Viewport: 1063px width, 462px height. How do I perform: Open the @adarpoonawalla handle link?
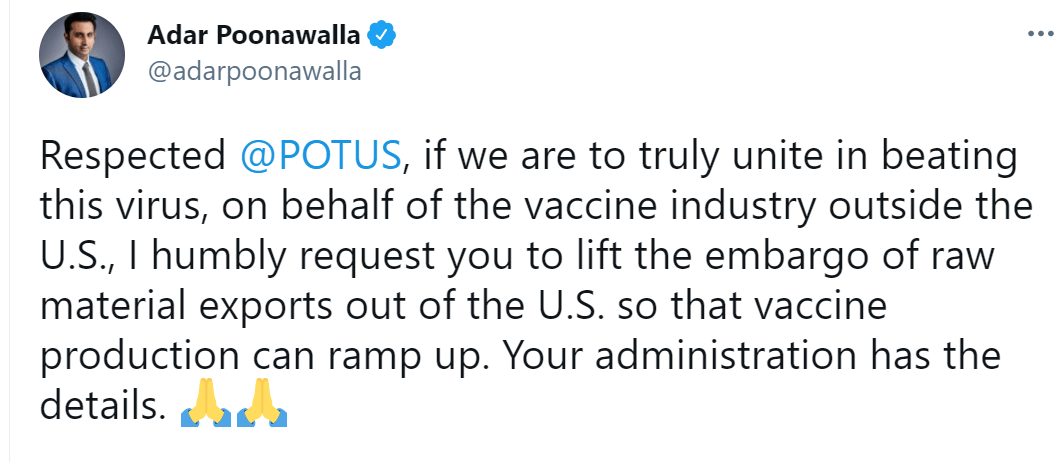pyautogui.click(x=254, y=71)
